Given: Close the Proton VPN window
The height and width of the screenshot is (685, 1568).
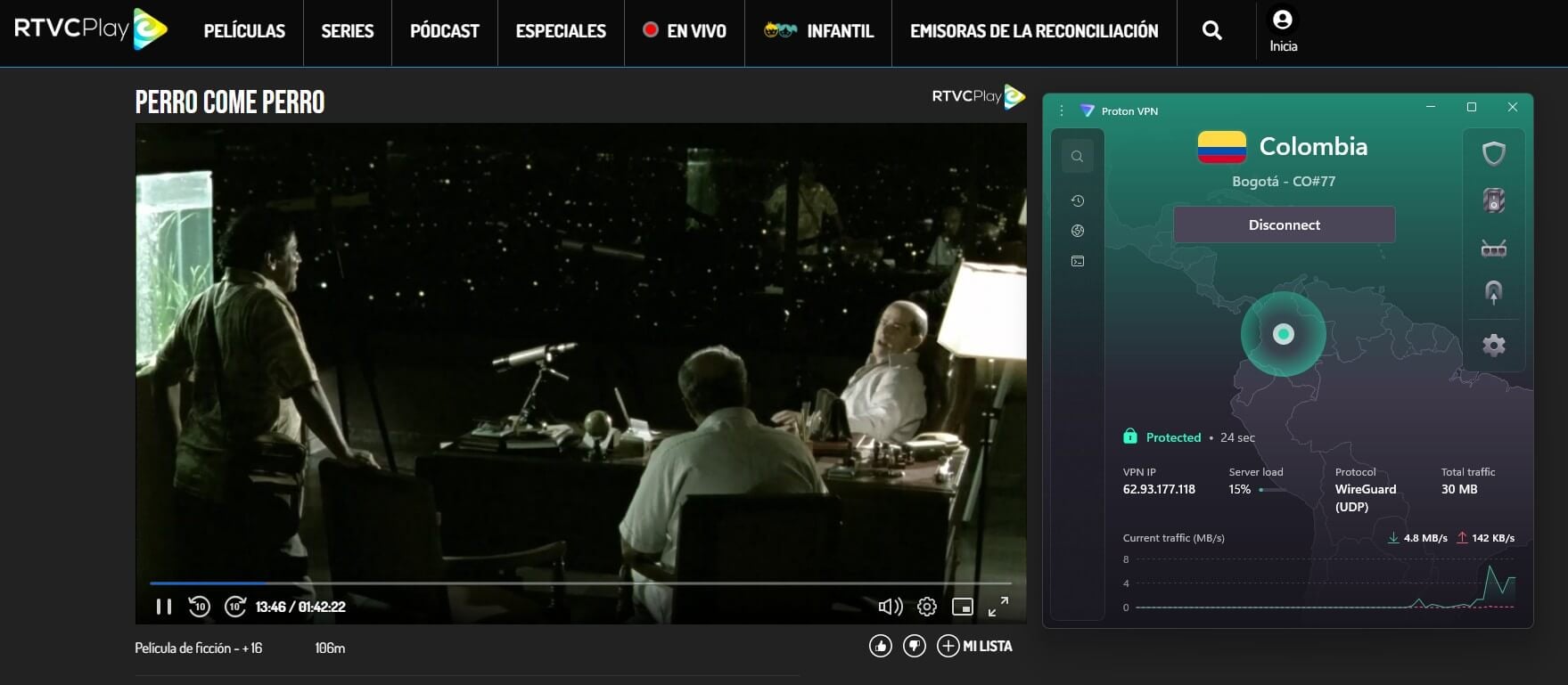Looking at the screenshot, I should pyautogui.click(x=1513, y=107).
